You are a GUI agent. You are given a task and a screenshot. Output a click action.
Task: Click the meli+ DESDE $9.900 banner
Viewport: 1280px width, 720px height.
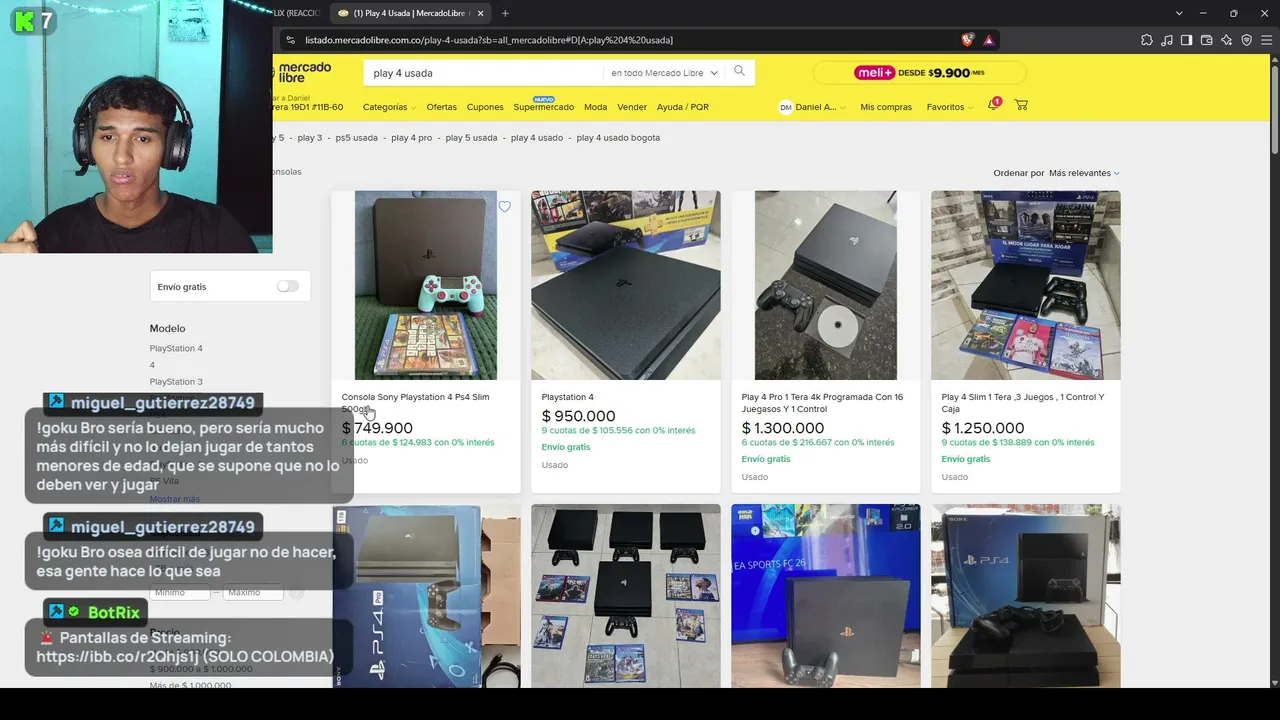(x=919, y=72)
